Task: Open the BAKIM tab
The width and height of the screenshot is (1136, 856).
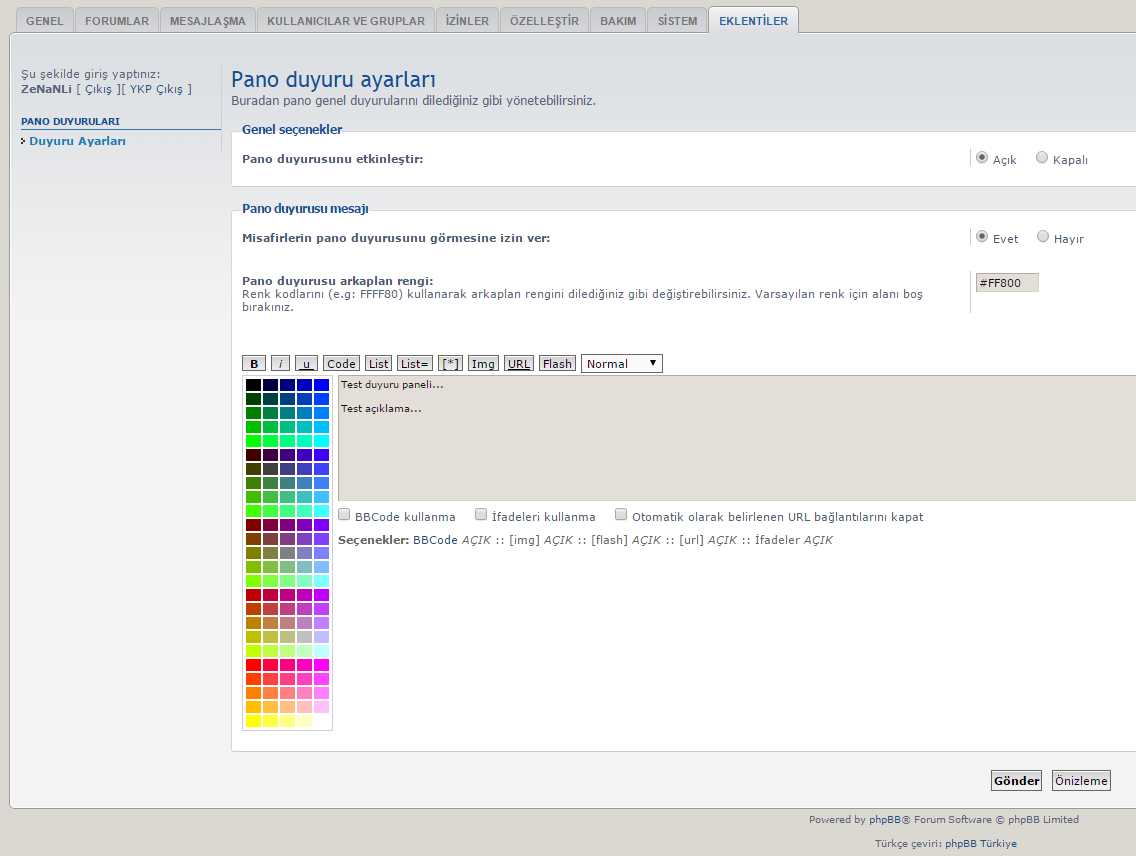Action: point(618,21)
